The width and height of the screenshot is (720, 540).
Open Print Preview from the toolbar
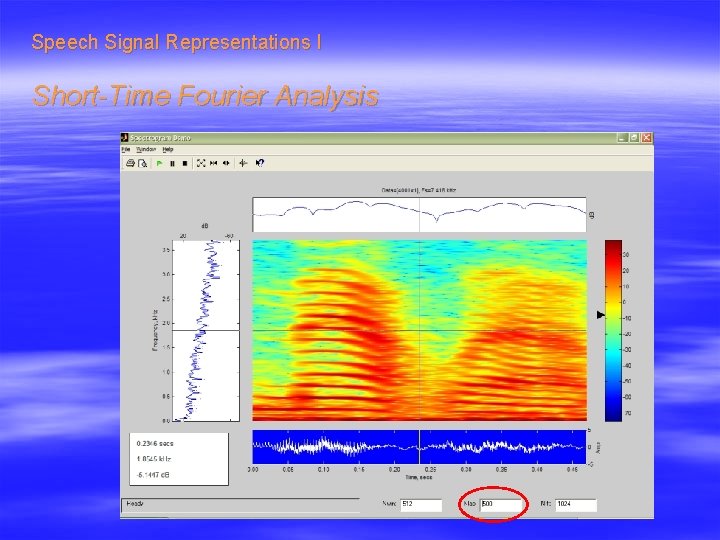point(143,163)
